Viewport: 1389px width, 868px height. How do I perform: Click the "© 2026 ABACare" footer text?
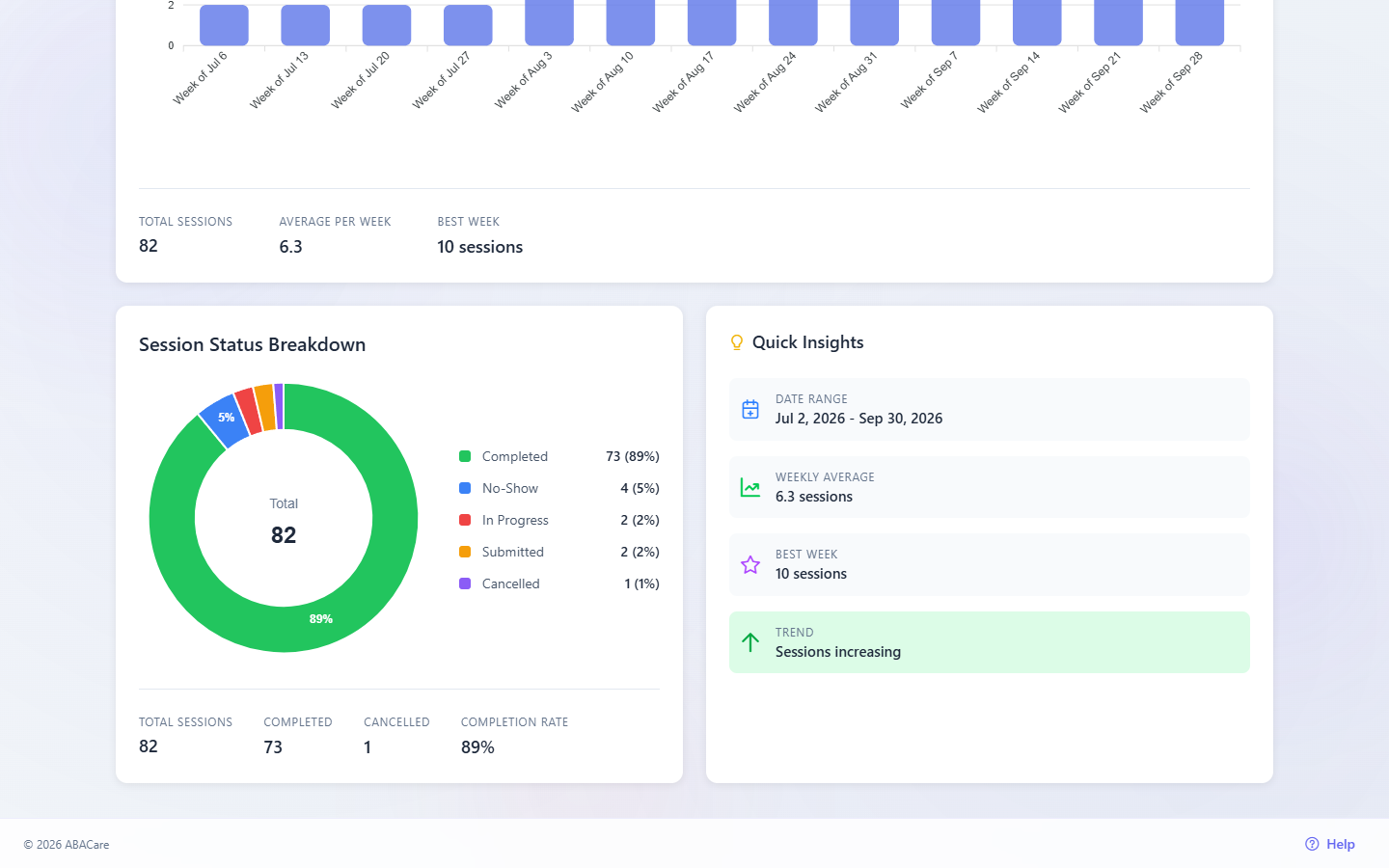coord(67,845)
